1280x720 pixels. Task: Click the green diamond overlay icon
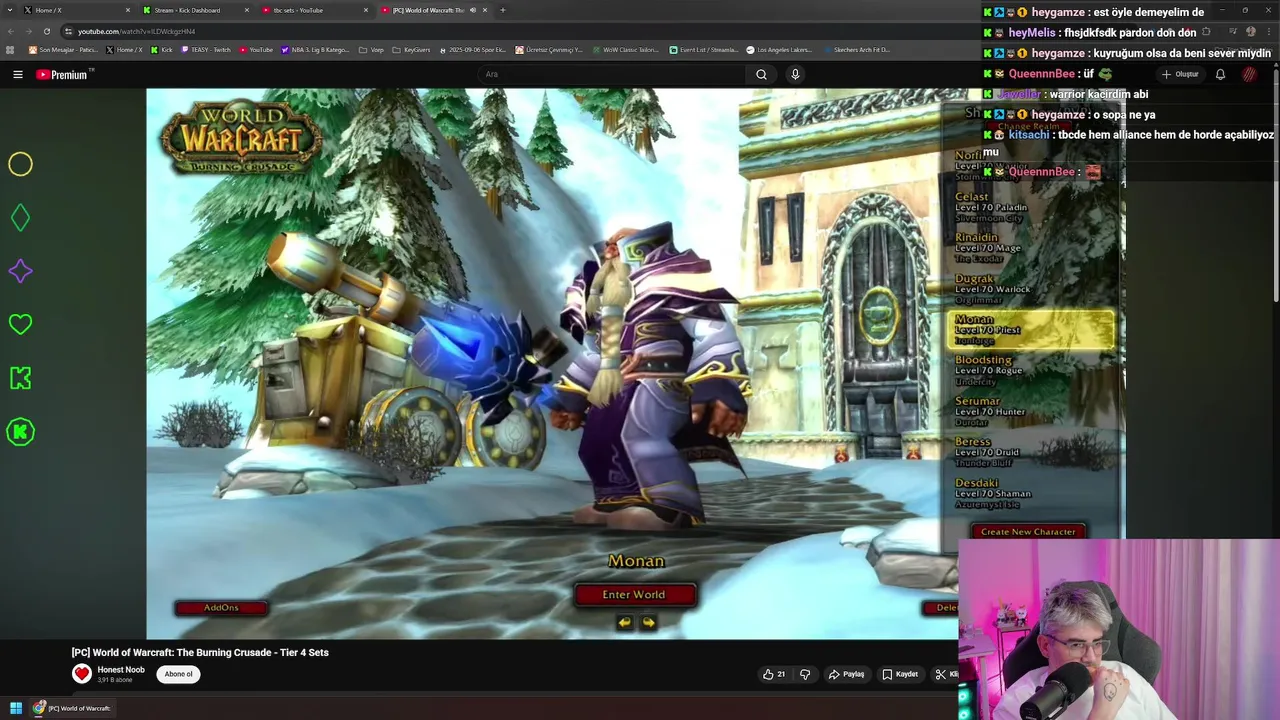[x=20, y=217]
